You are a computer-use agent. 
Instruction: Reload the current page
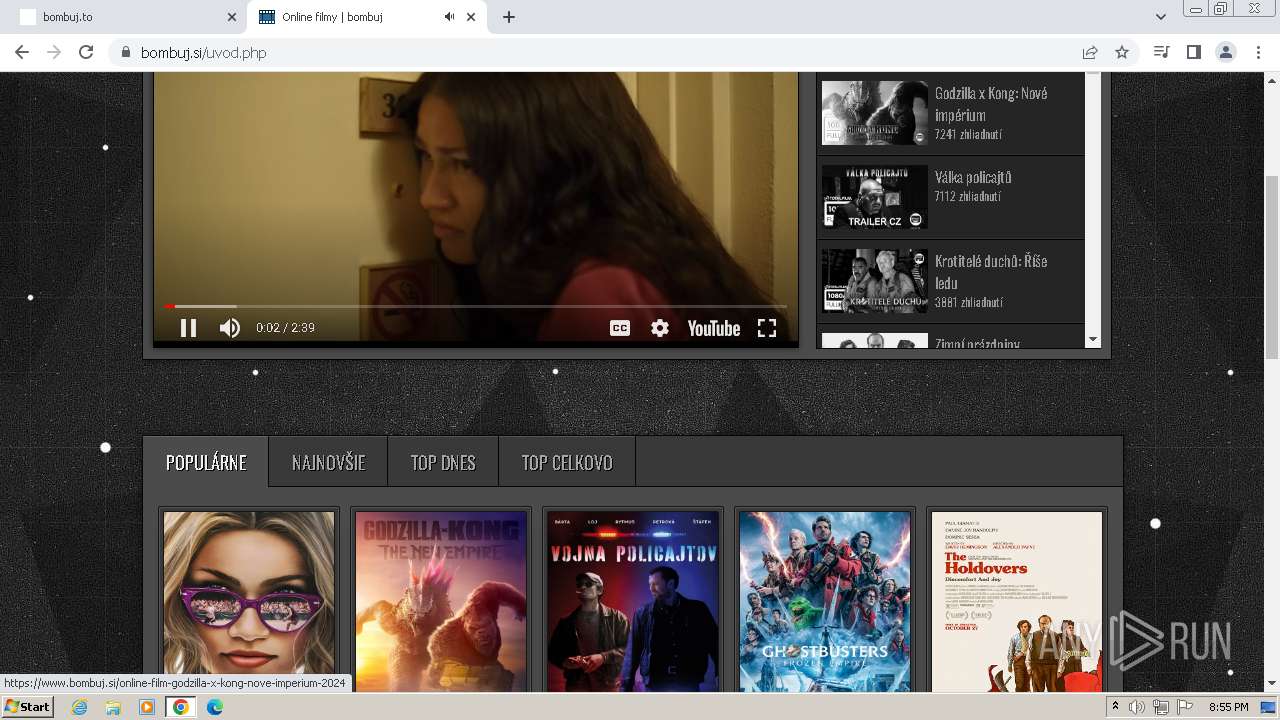click(86, 52)
